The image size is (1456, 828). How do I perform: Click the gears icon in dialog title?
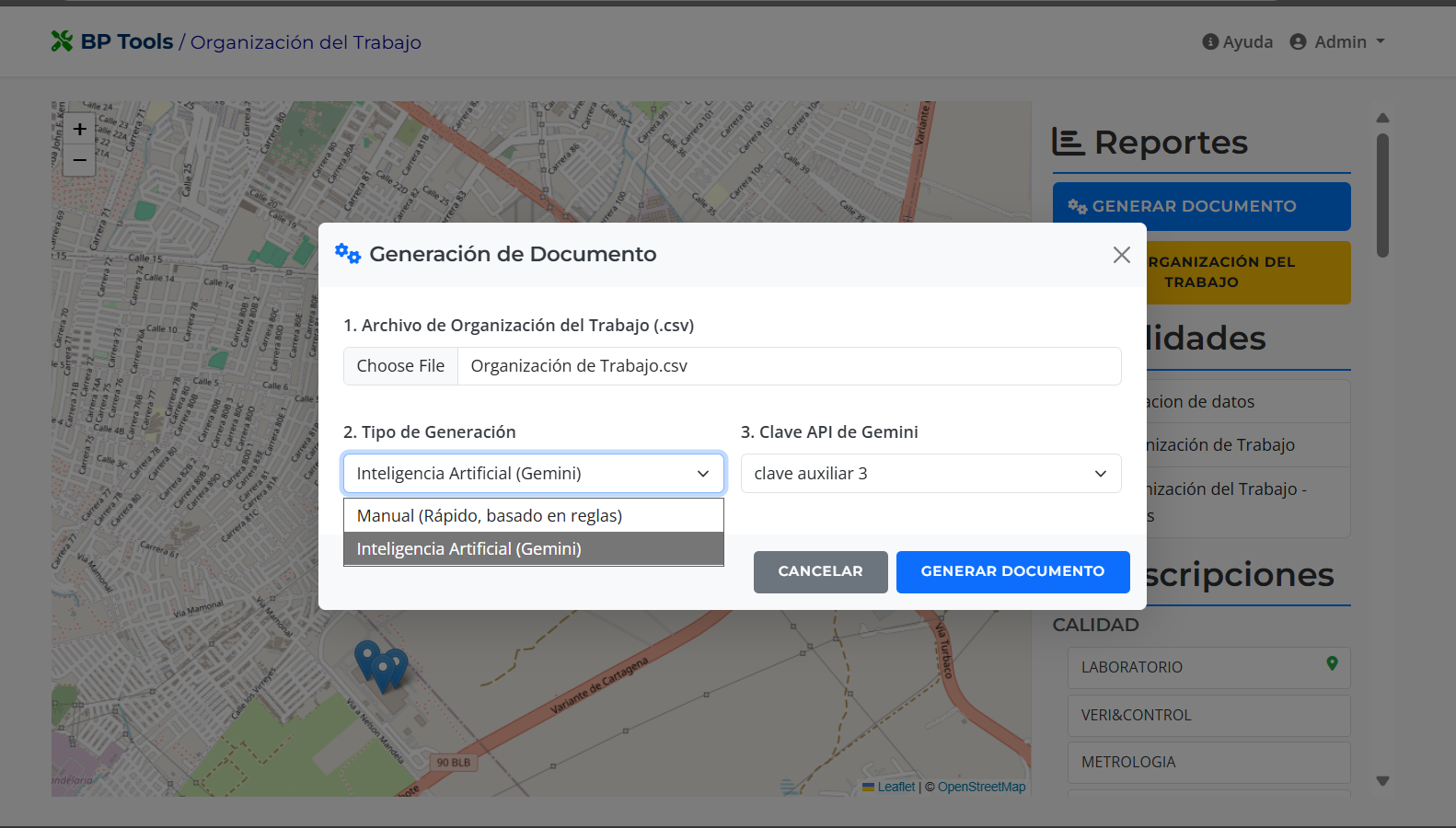click(x=348, y=254)
